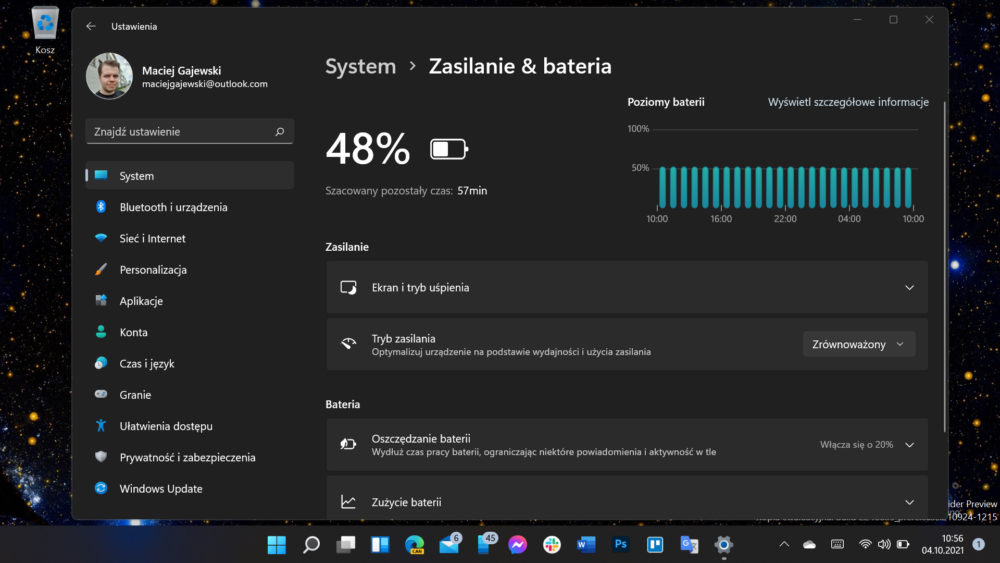The image size is (1000, 563).
Task: Open Photoshop from the taskbar
Action: 621,545
